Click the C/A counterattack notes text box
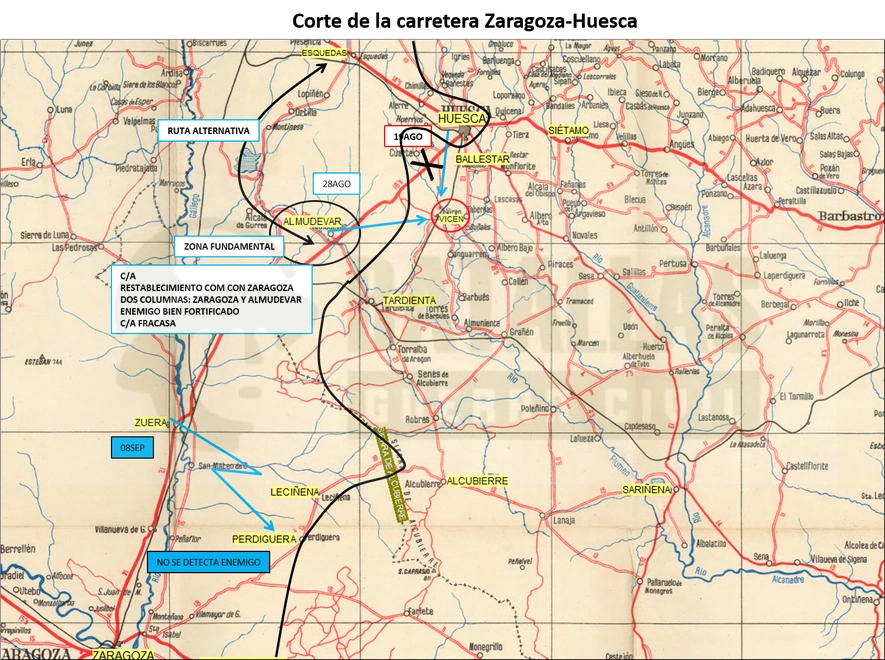The image size is (885, 660). click(x=212, y=299)
